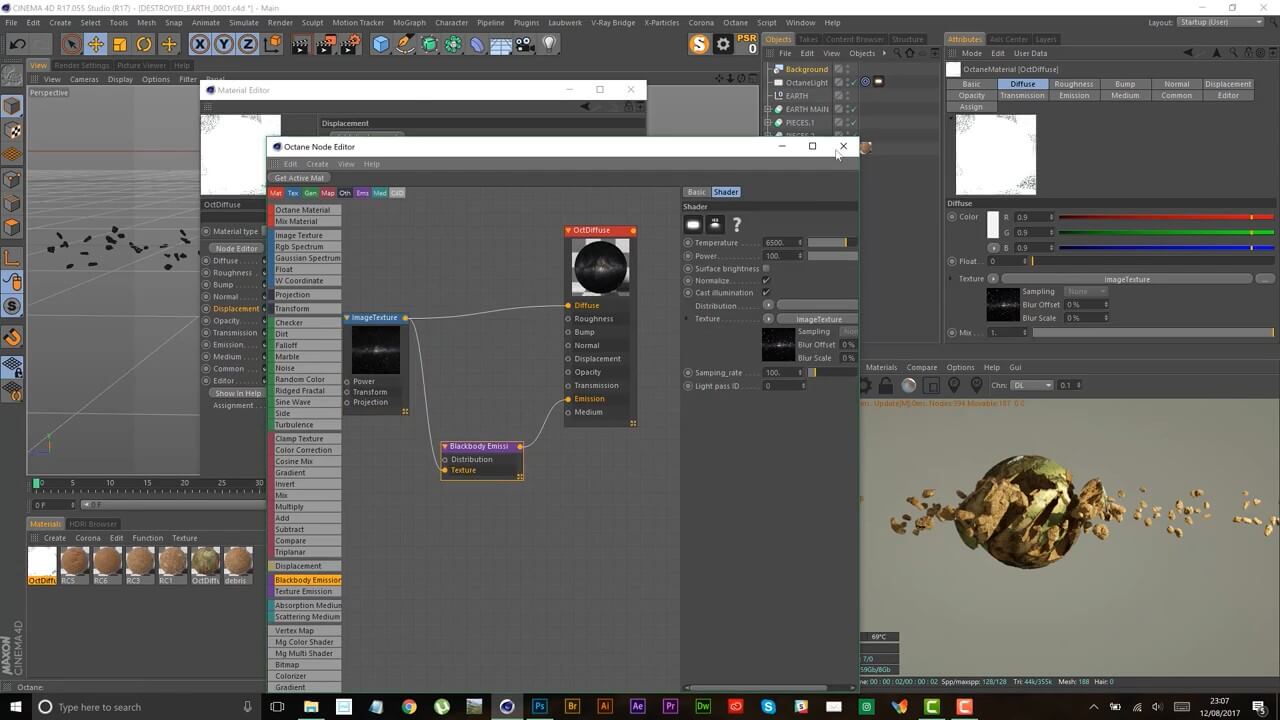The image size is (1280, 720).
Task: Click the Get Active Mat button
Action: pyautogui.click(x=299, y=178)
